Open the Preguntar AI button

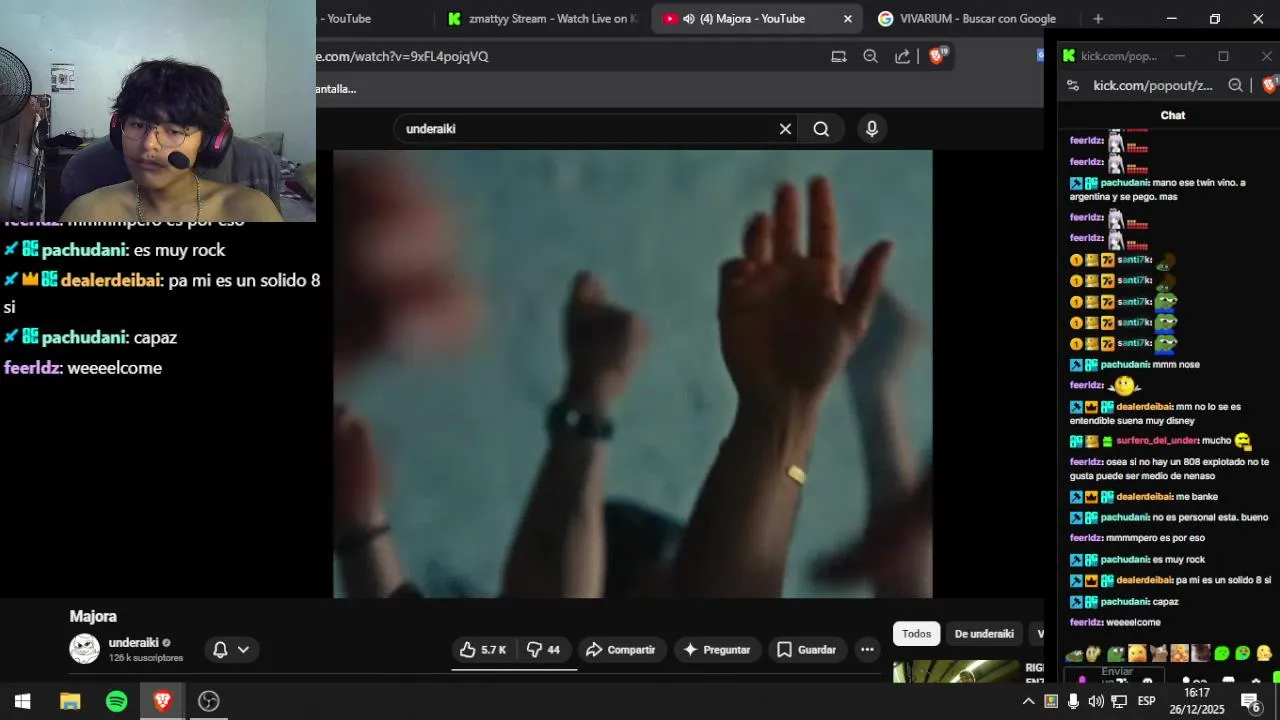[x=716, y=650]
